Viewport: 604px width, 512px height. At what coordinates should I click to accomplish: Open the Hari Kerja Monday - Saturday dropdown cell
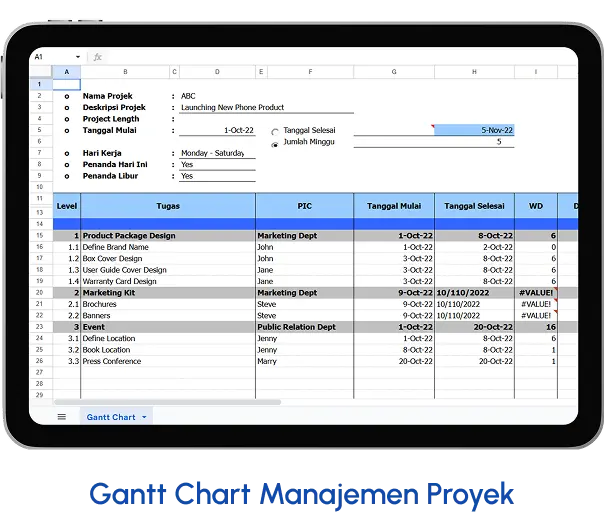[x=217, y=153]
